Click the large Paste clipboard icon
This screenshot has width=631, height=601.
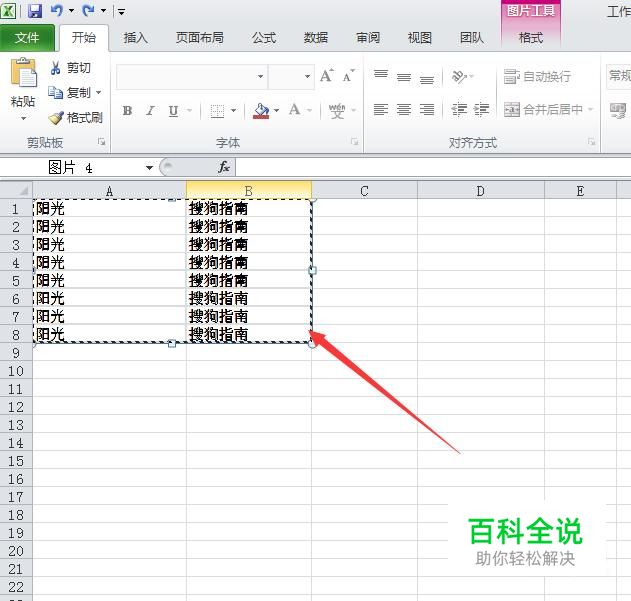[23, 72]
